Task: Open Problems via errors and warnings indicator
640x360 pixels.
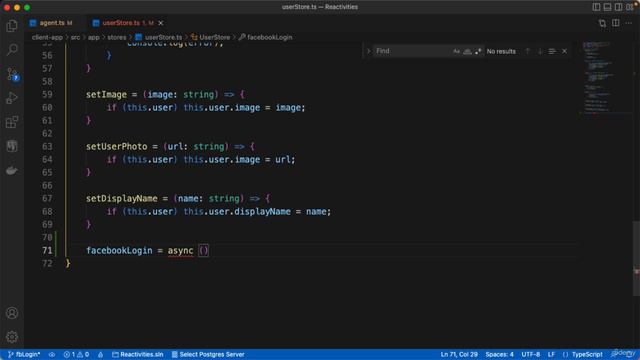Action: [x=76, y=354]
